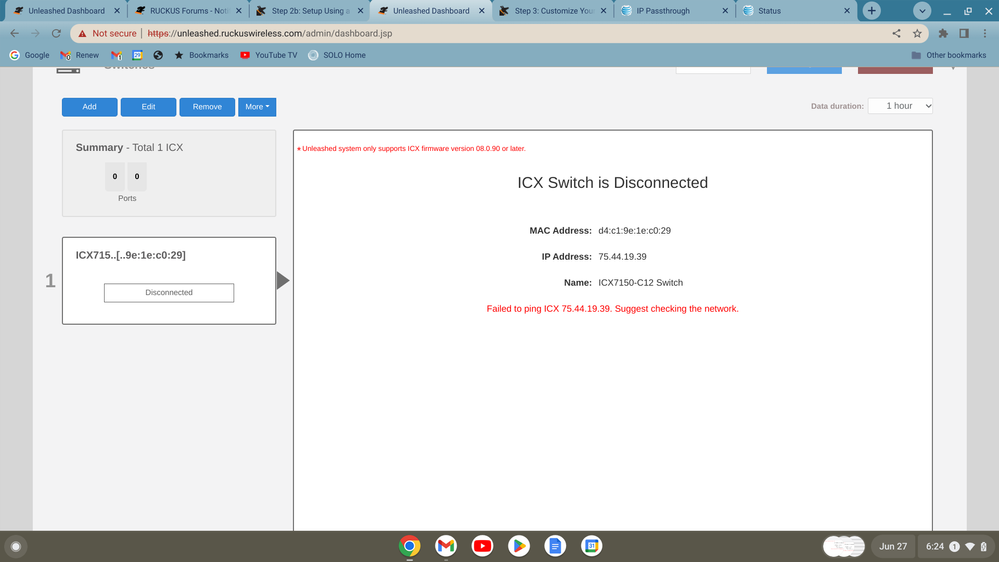Open the ChromeOS launcher button
Screen dimensions: 999x562
(x=16, y=547)
